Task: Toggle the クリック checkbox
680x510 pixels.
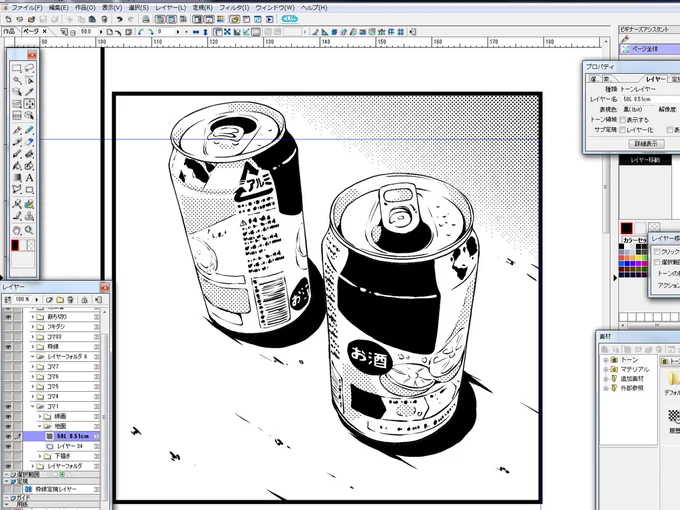Action: (657, 252)
